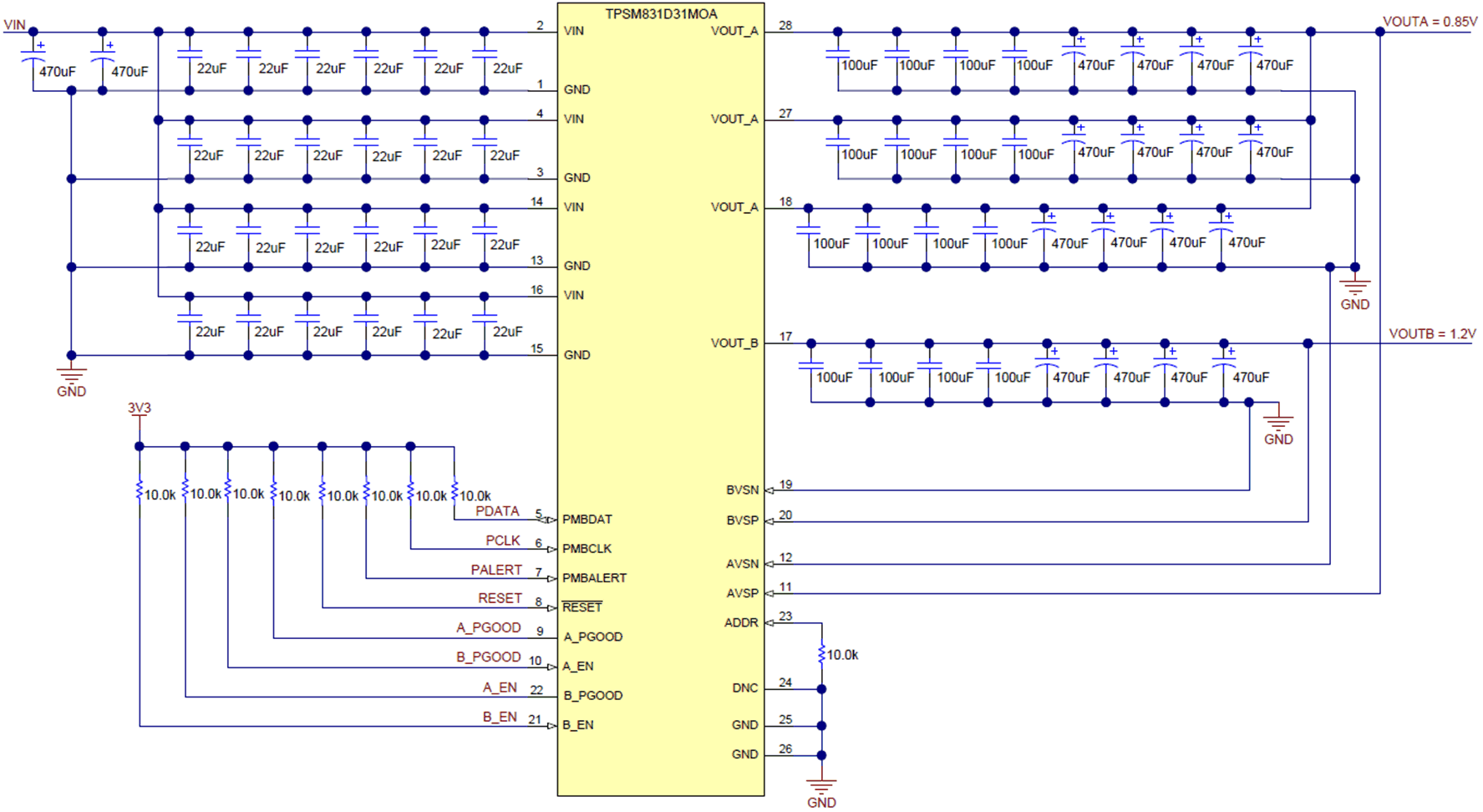This screenshot has height=812, width=1483.
Task: Click the PMBDAT pin 5 connection arrow
Action: (549, 520)
